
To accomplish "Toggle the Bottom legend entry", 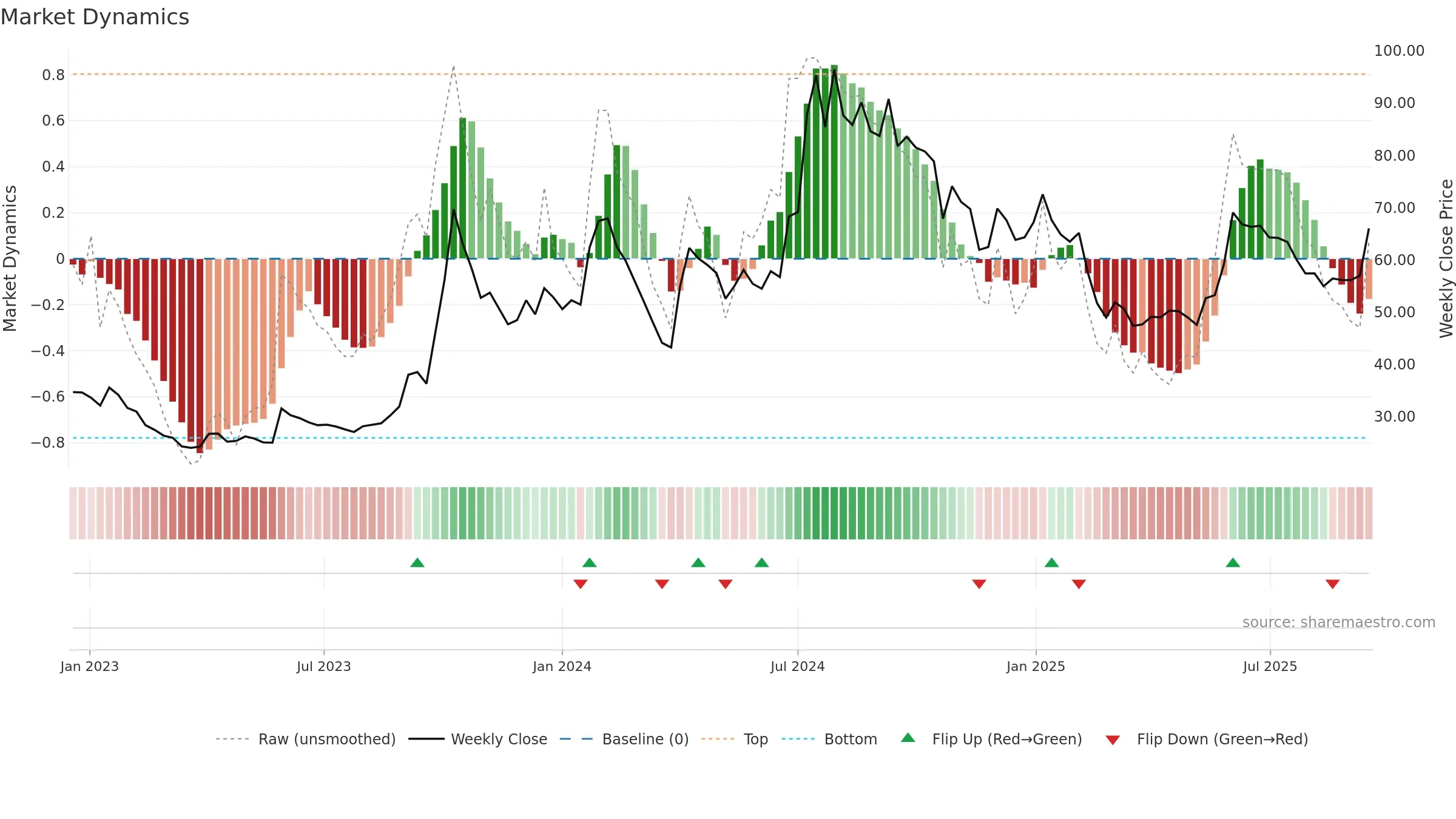I will tap(829, 739).
